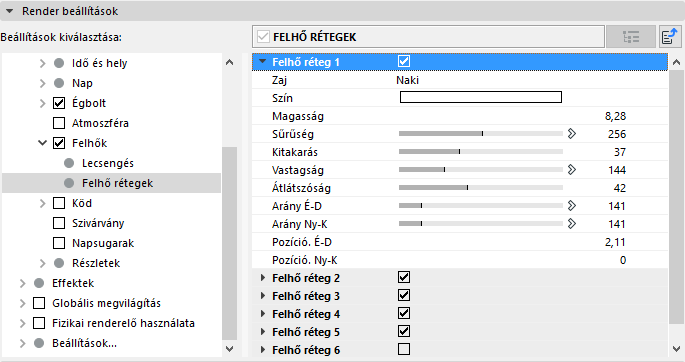Expand the Felhő réteg 2 section
The image size is (685, 362).
tap(263, 278)
